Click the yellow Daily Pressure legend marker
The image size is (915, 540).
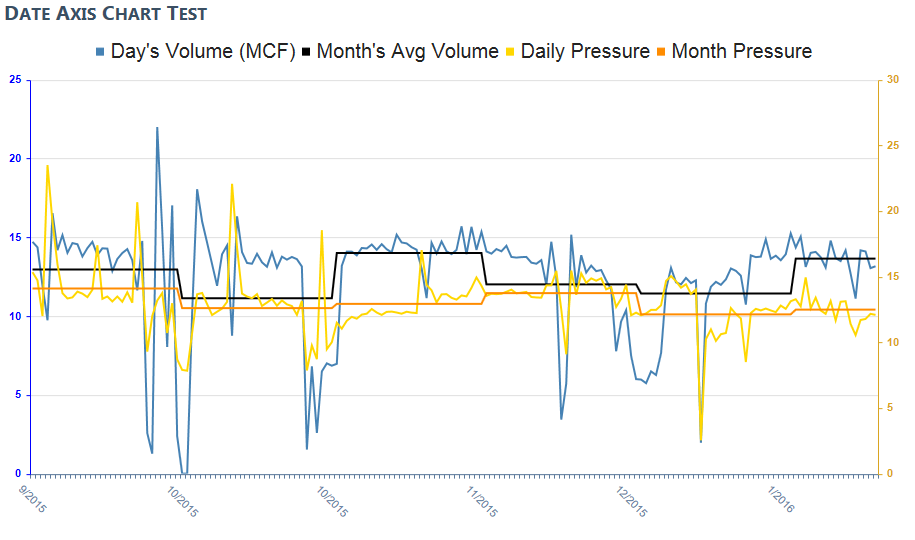[x=511, y=51]
